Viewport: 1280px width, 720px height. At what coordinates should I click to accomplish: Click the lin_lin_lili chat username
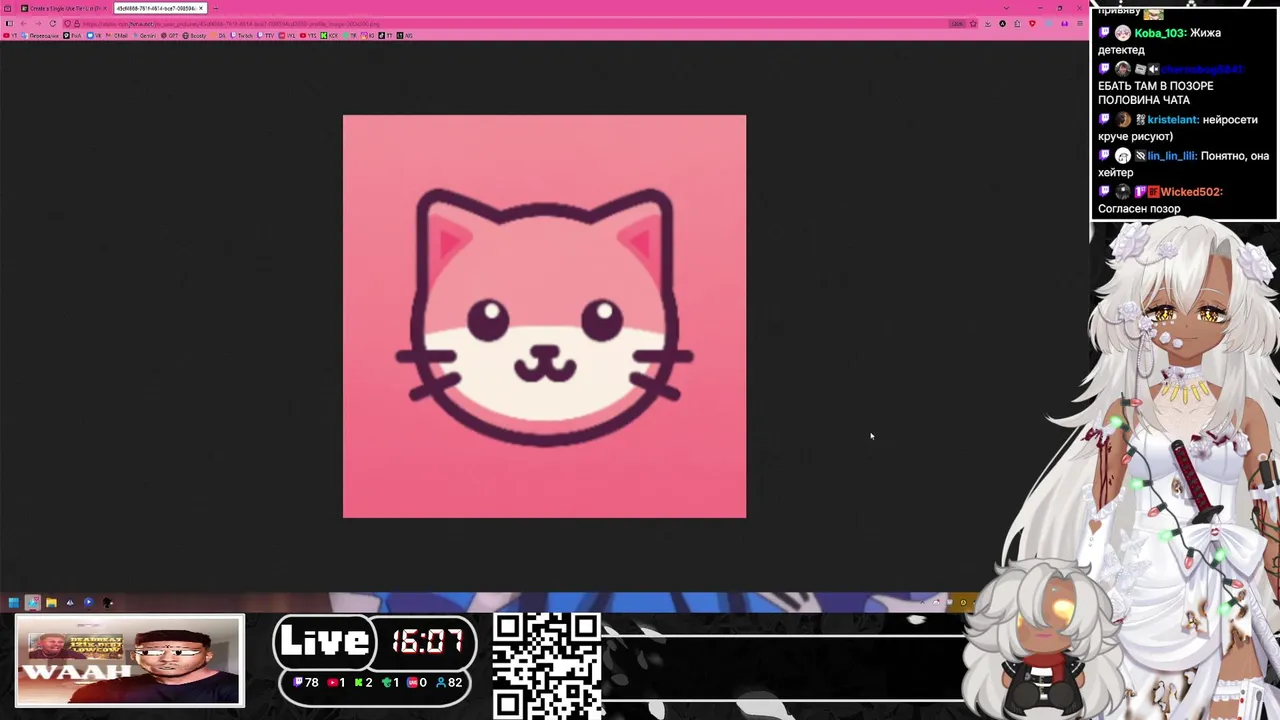pos(1172,156)
